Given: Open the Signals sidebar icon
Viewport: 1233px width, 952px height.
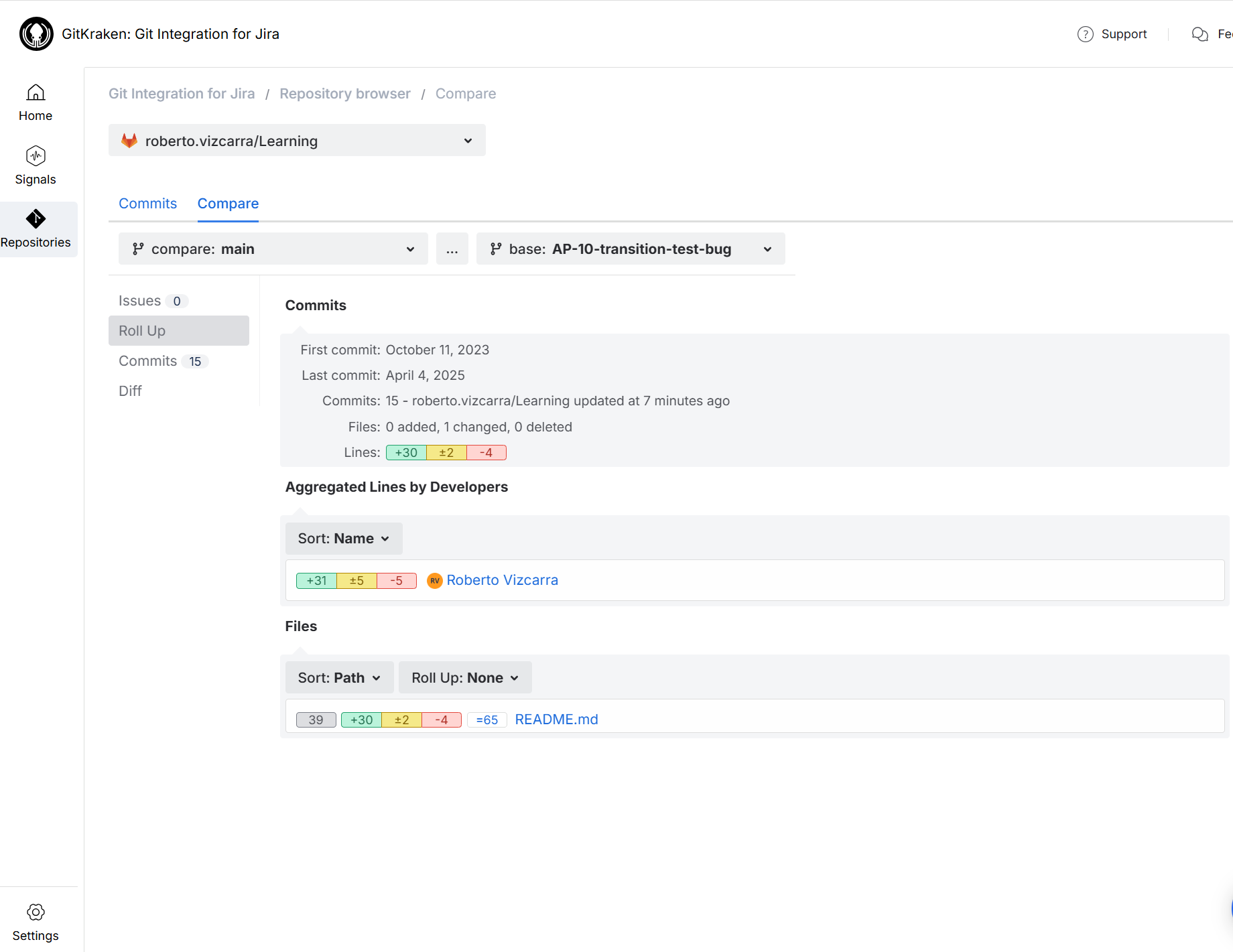Looking at the screenshot, I should [x=36, y=156].
